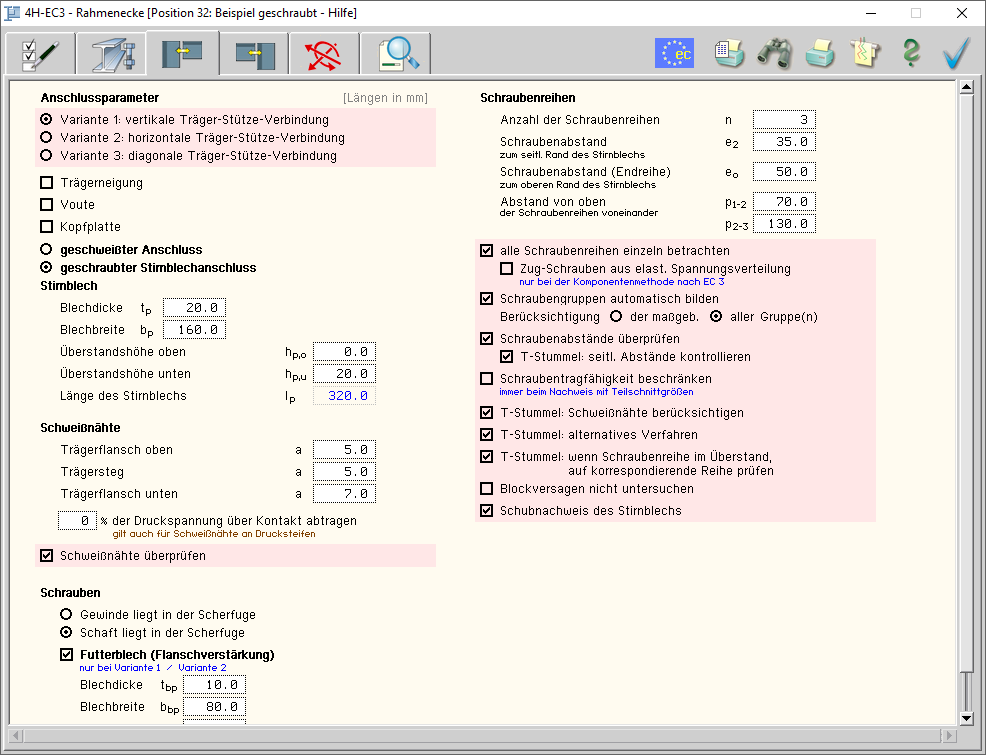Click Anzahl der Schraubenreihen field

tap(784, 120)
